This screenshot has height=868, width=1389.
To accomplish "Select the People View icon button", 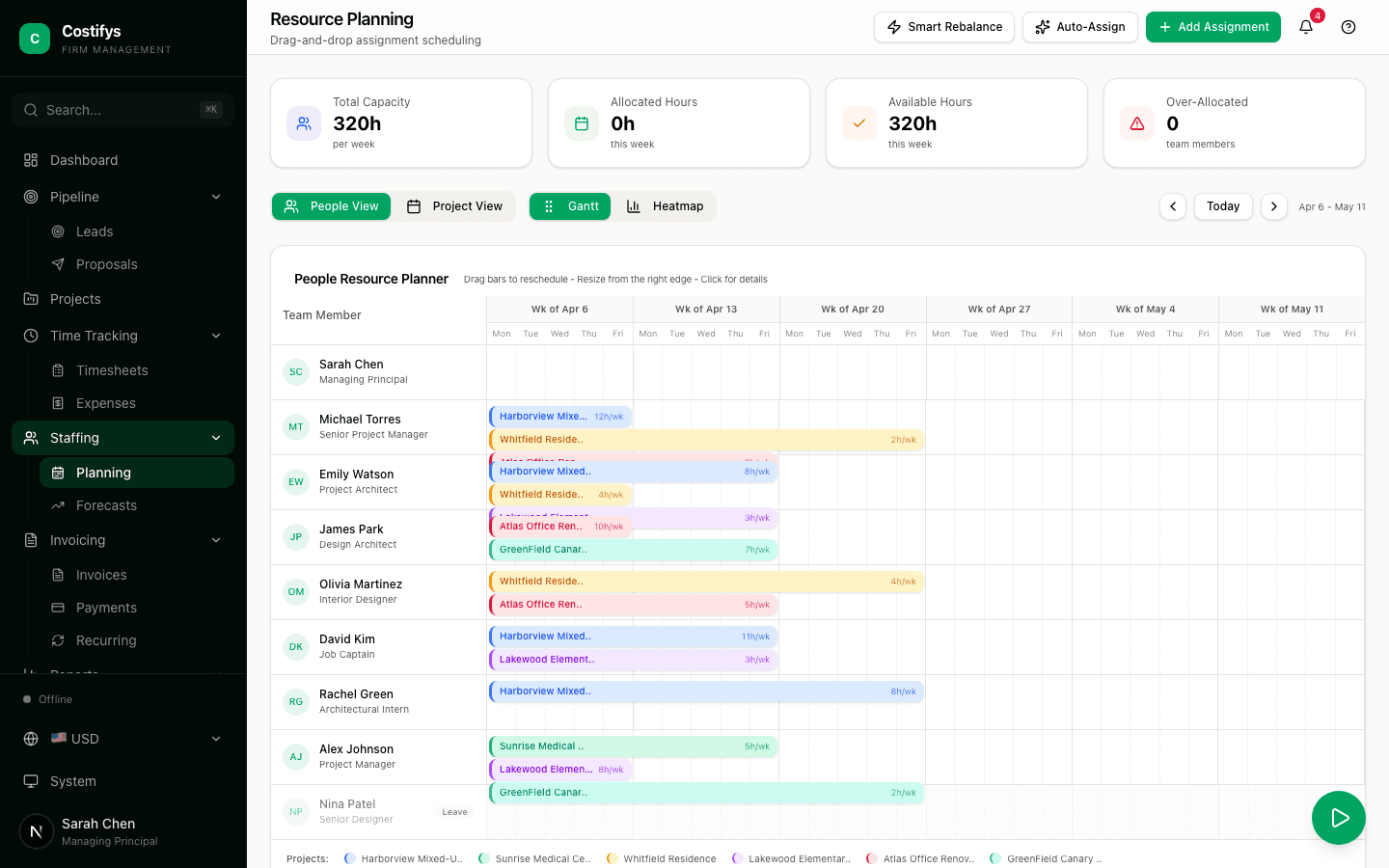I will 291,206.
